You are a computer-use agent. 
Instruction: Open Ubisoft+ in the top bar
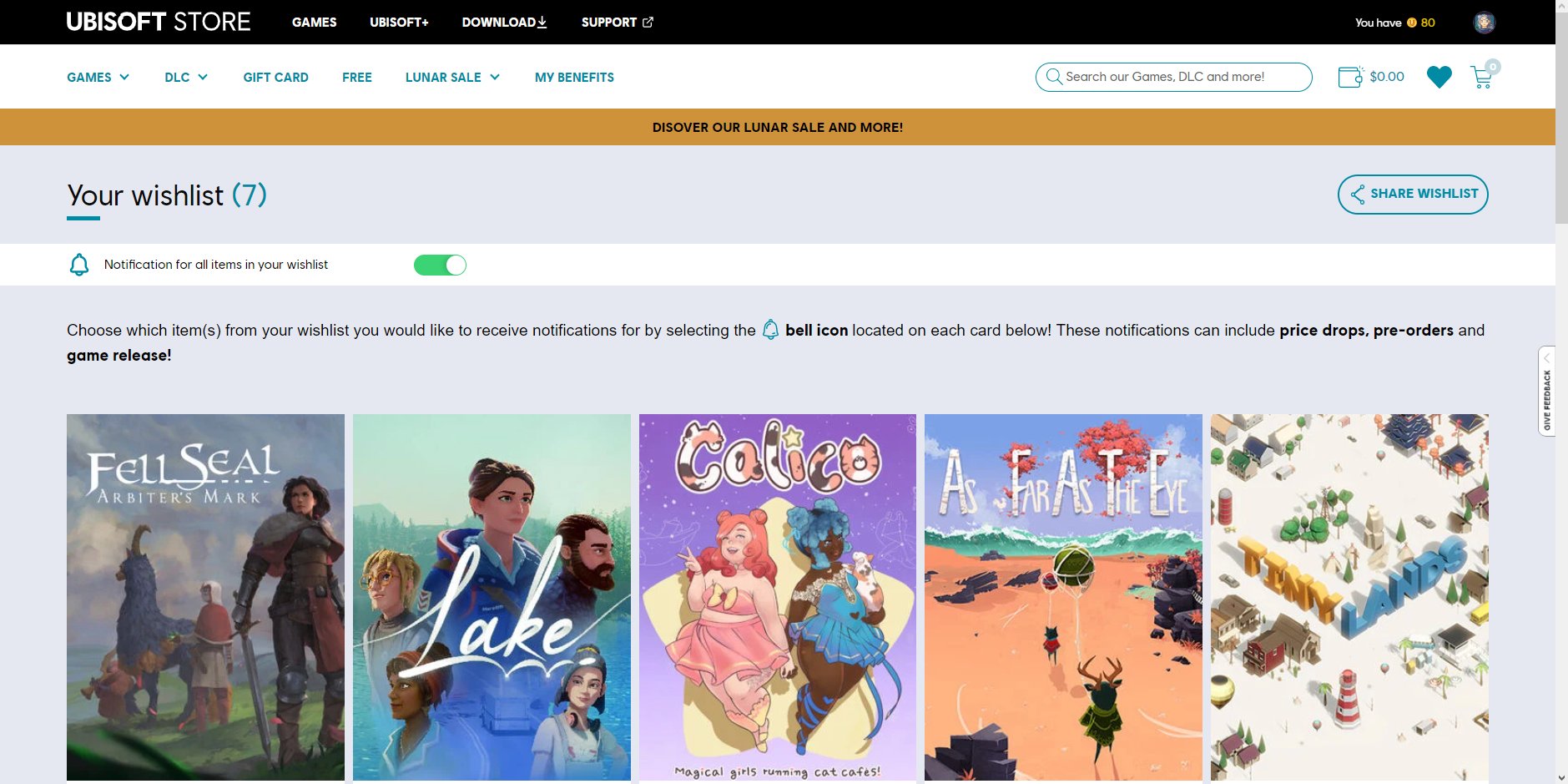399,23
